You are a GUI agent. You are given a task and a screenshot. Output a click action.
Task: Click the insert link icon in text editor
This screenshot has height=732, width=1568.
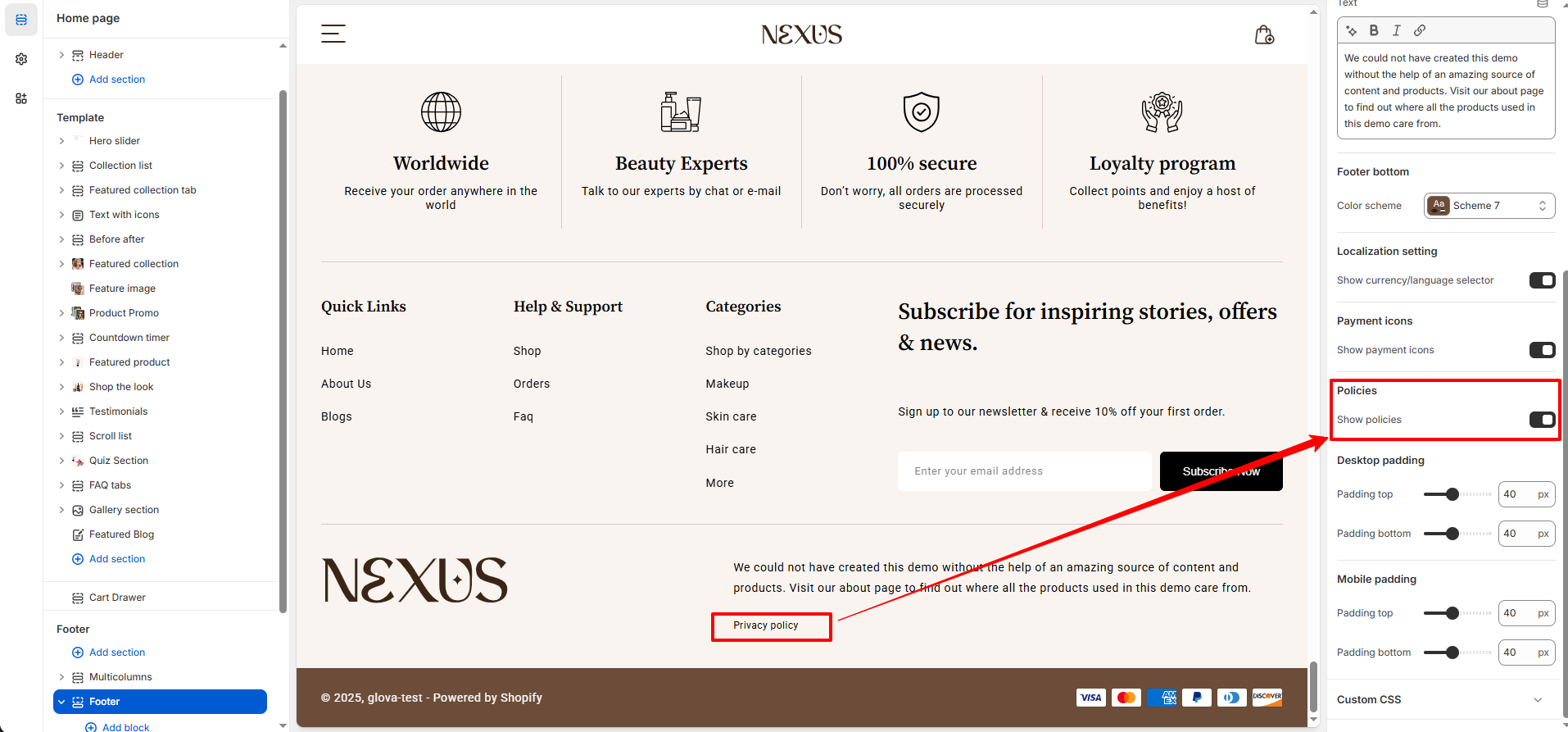tap(1420, 30)
